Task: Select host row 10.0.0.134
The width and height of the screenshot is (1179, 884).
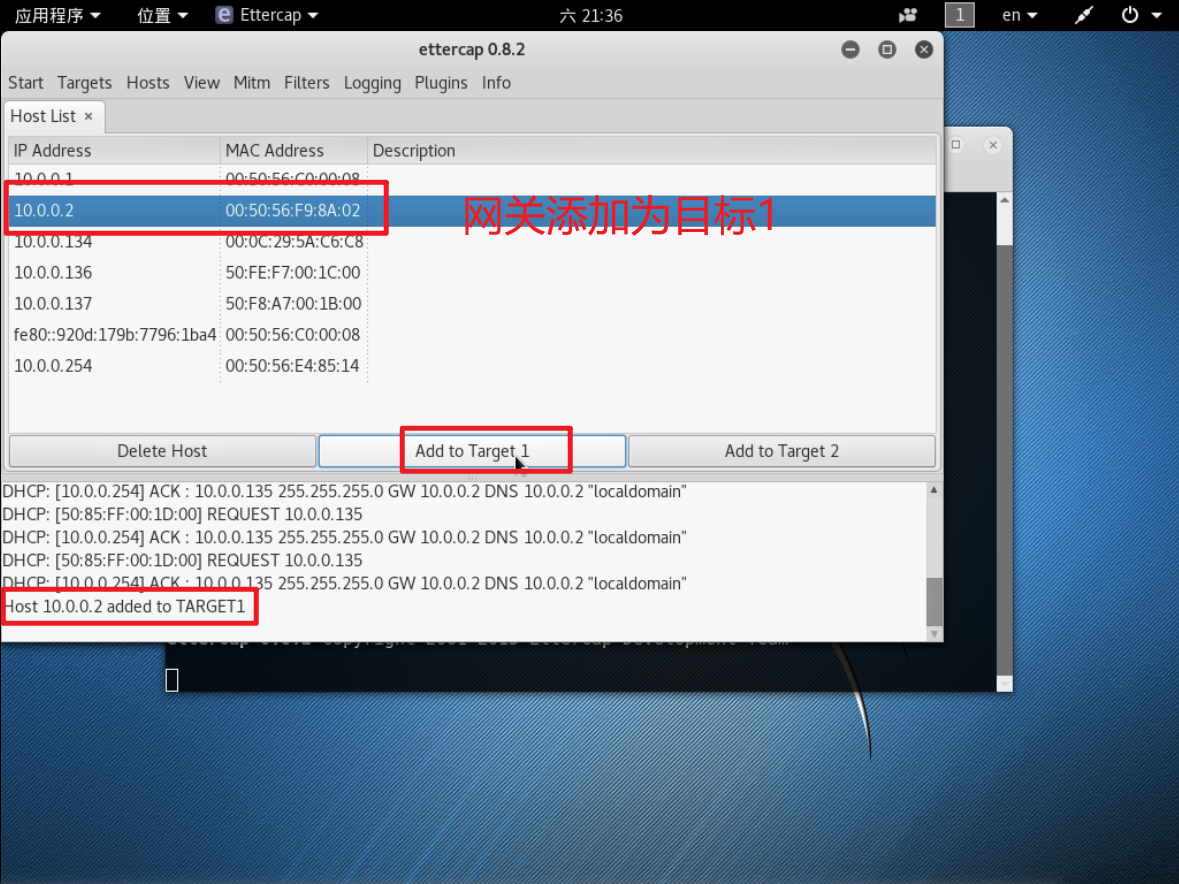Action: point(472,241)
